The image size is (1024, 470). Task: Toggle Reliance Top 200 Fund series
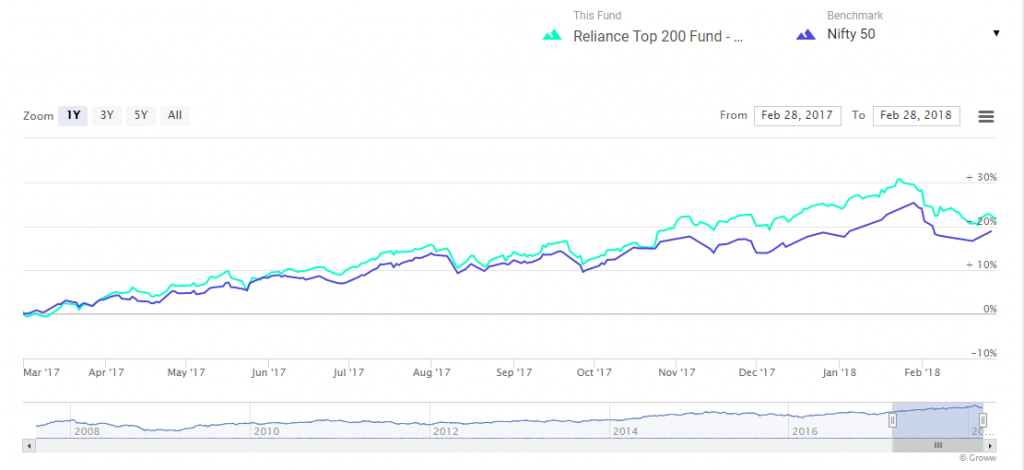point(658,37)
